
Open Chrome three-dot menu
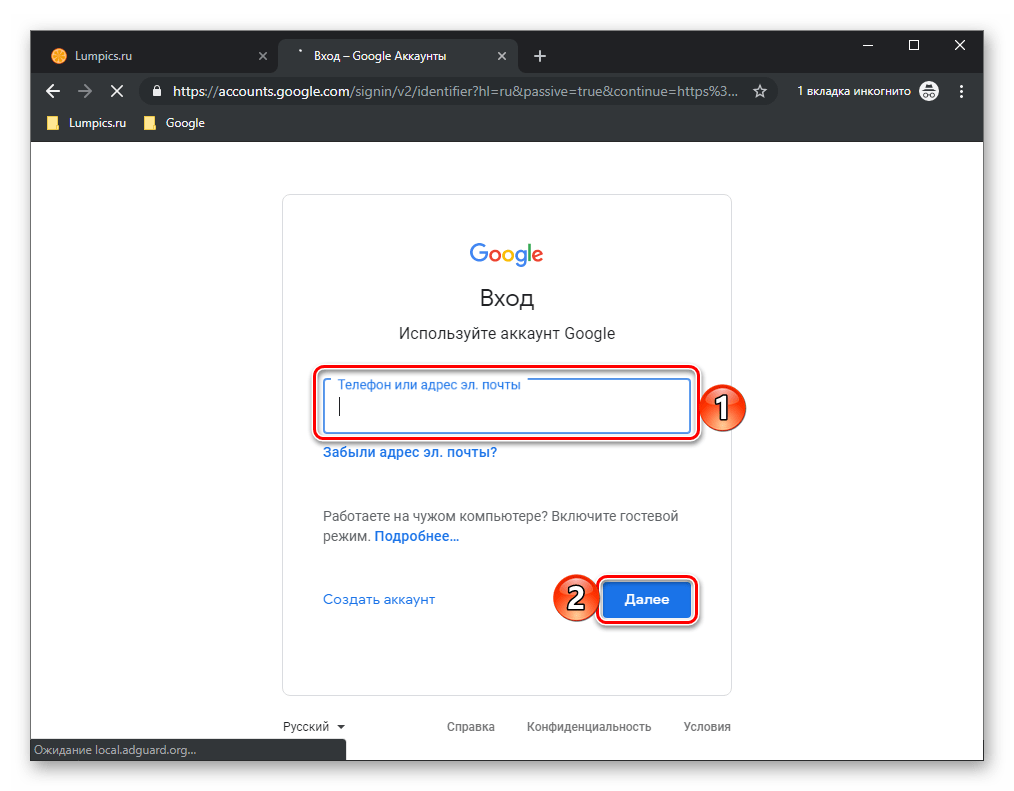point(962,91)
